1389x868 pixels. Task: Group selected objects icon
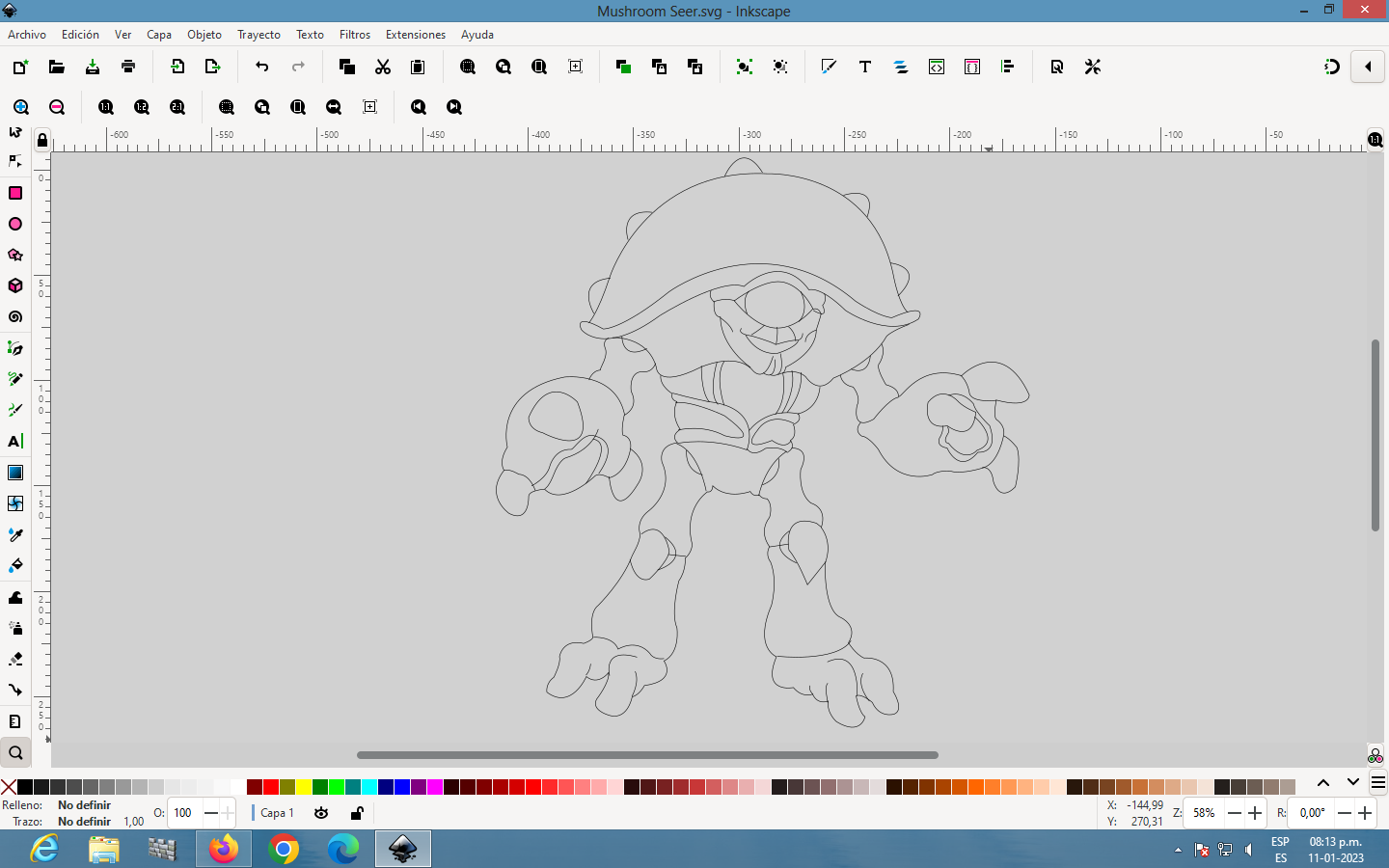(x=744, y=67)
